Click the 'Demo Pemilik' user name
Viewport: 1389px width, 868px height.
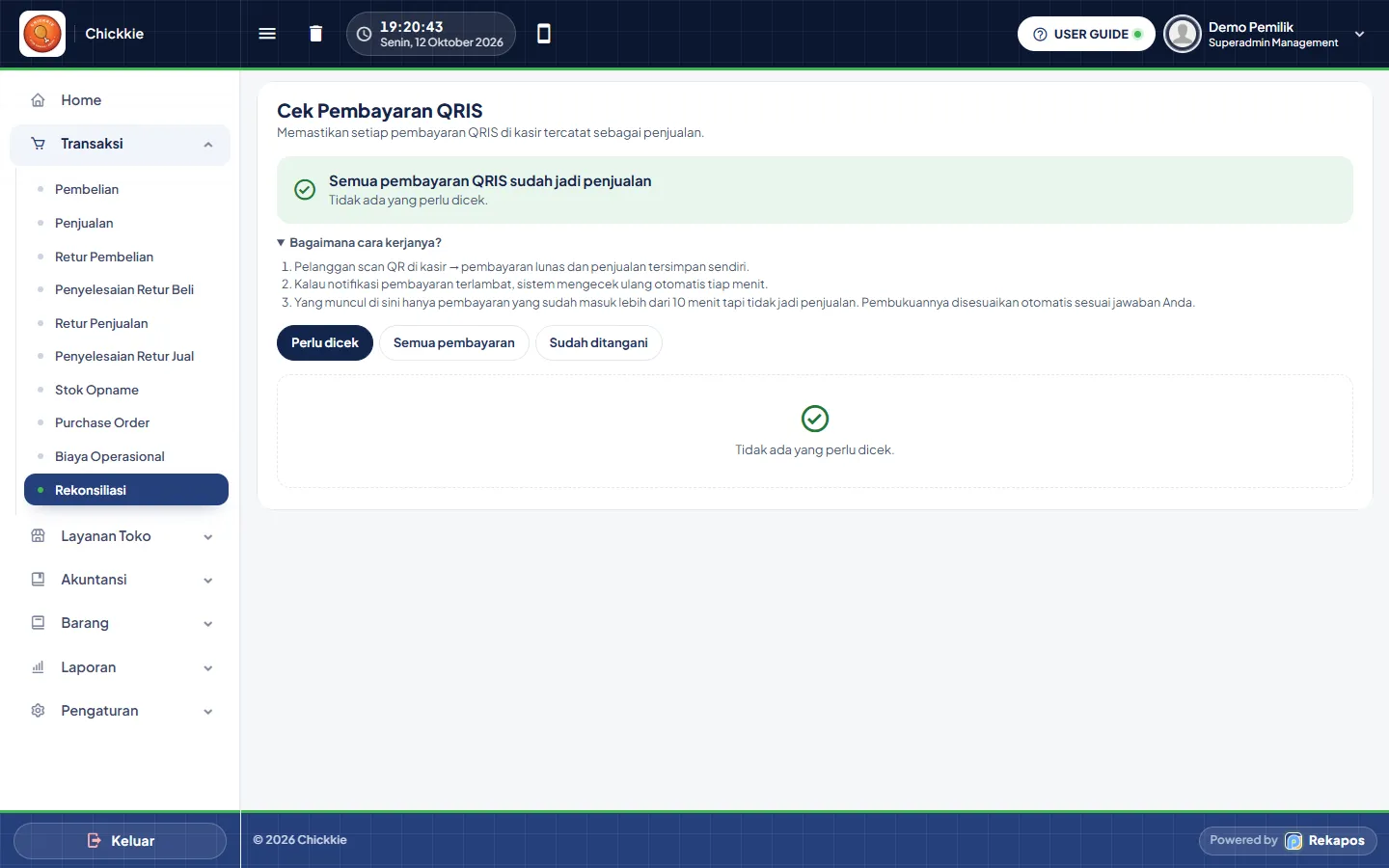[1251, 27]
